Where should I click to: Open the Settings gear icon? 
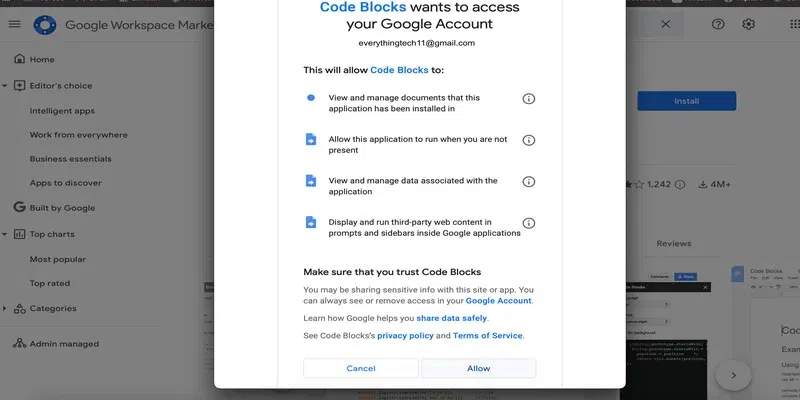point(748,24)
